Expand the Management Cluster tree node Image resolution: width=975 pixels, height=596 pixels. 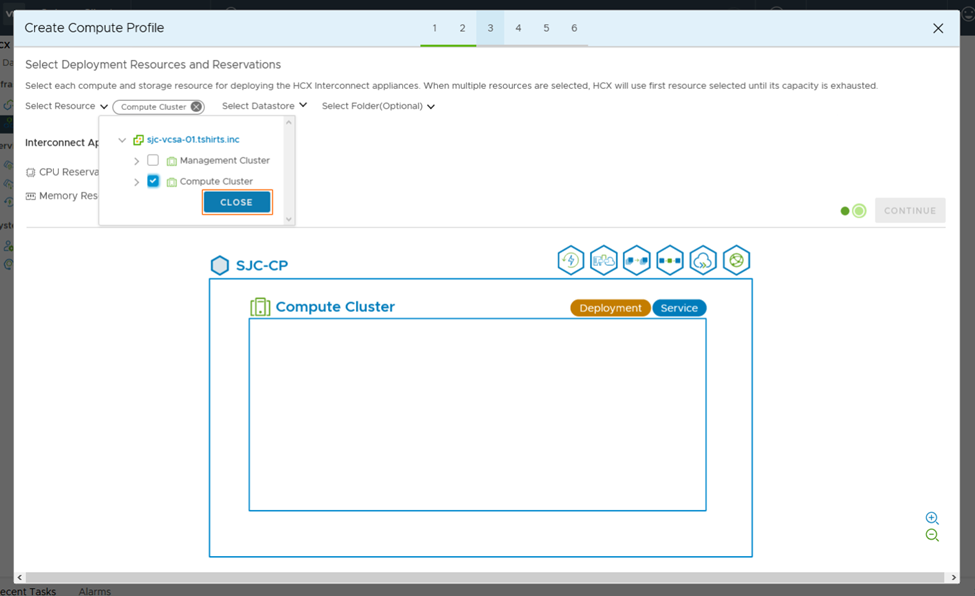[137, 160]
